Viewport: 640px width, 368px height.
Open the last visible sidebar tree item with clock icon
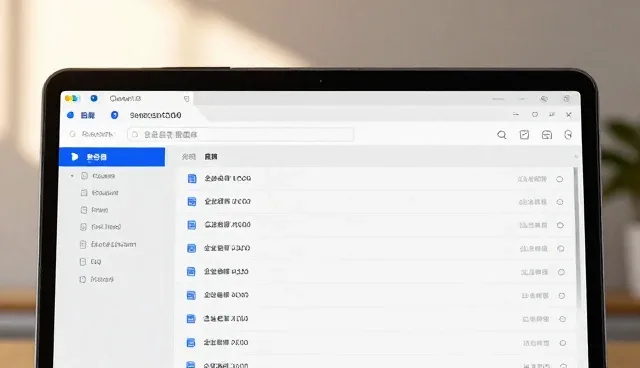96,279
